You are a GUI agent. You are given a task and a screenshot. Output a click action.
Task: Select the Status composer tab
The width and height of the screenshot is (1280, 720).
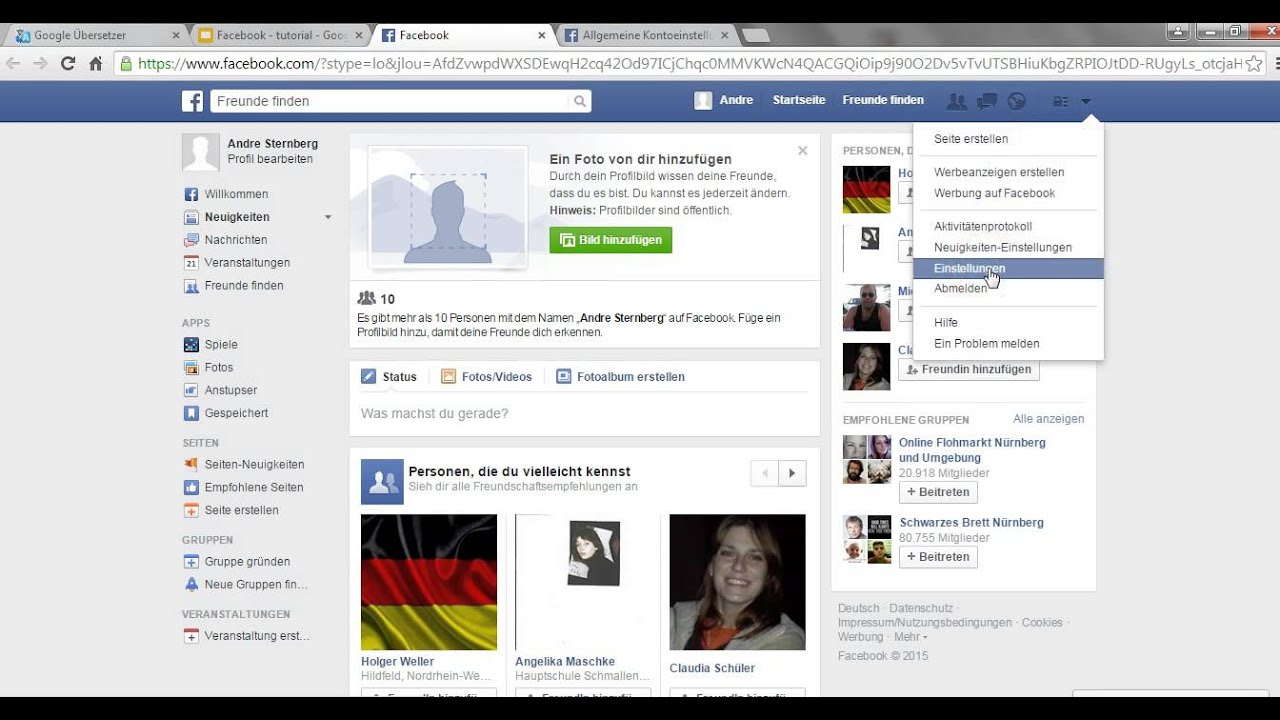click(388, 377)
